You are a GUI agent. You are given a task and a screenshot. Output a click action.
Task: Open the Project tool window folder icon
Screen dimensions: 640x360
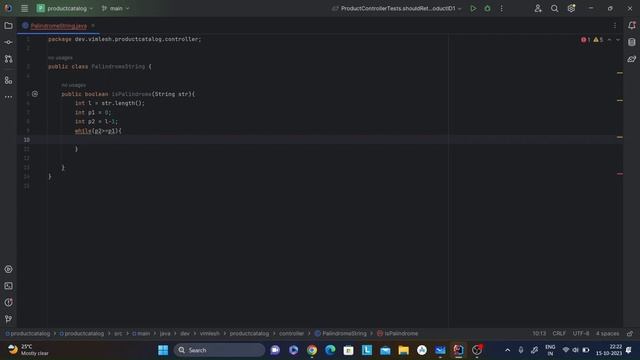[8, 26]
